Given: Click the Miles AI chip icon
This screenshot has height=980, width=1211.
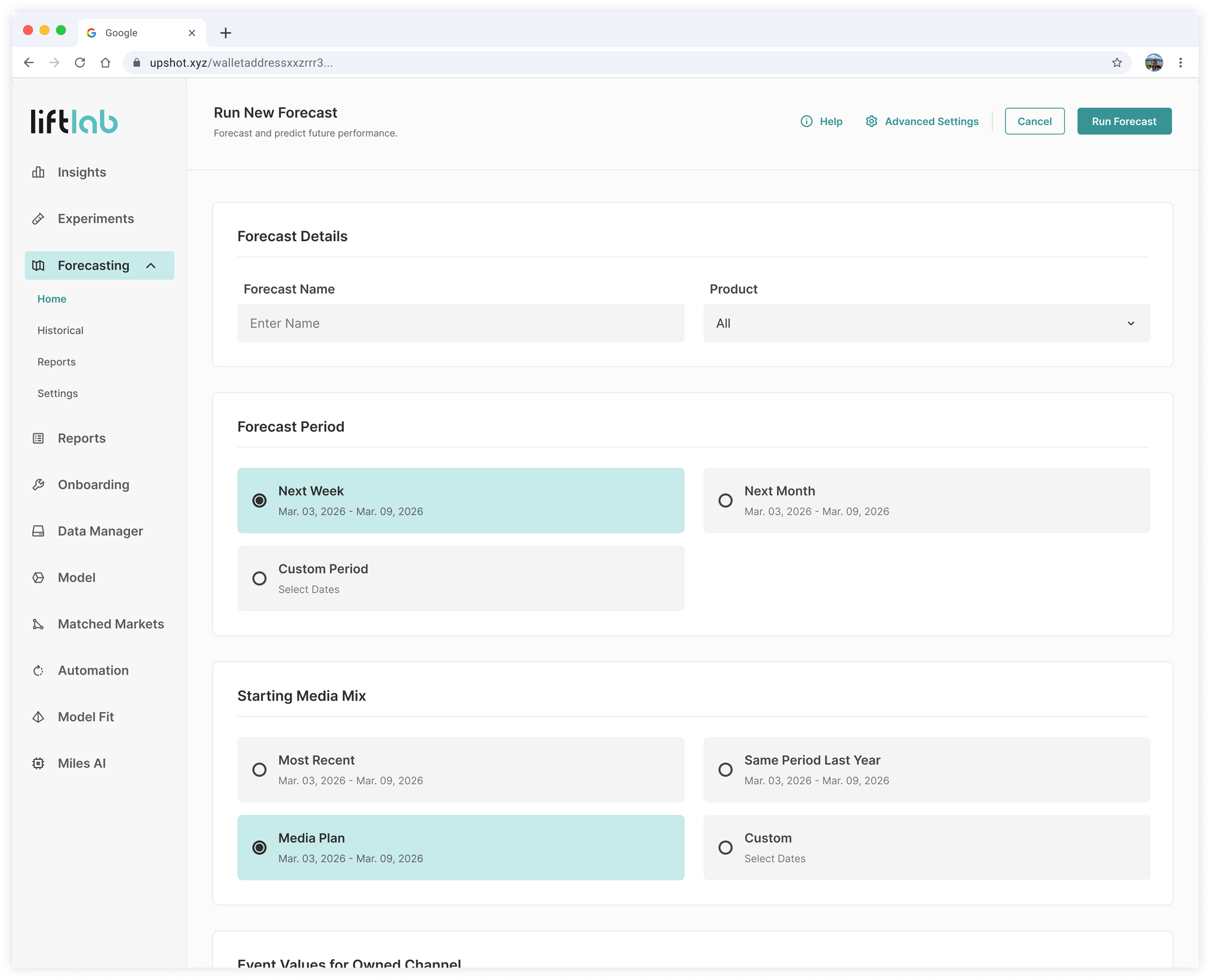Looking at the screenshot, I should [x=38, y=763].
